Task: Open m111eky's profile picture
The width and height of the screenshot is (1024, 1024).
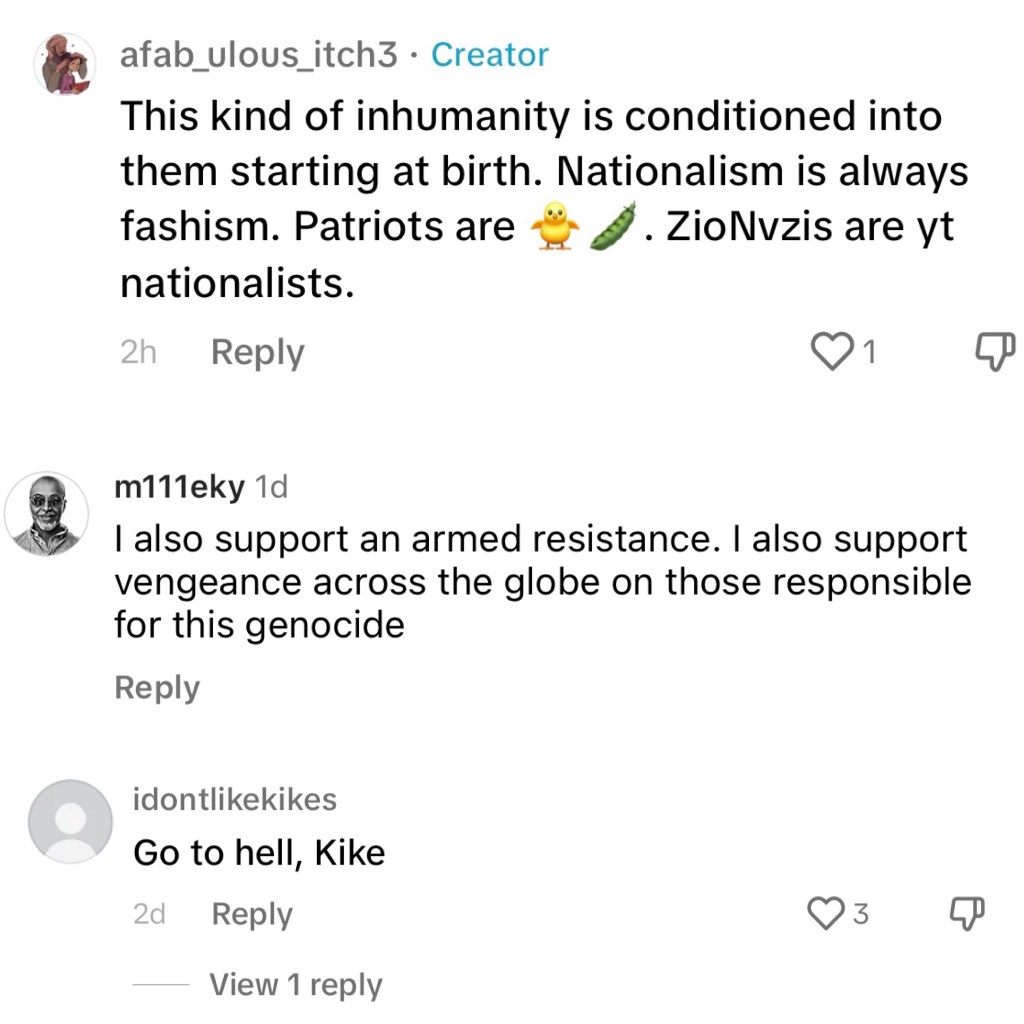Action: coord(47,513)
